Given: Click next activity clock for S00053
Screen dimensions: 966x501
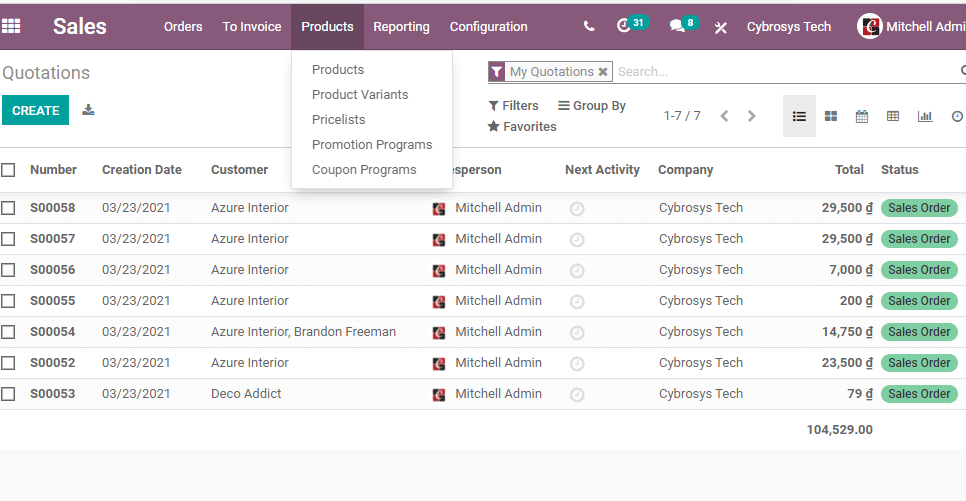Looking at the screenshot, I should point(577,394).
